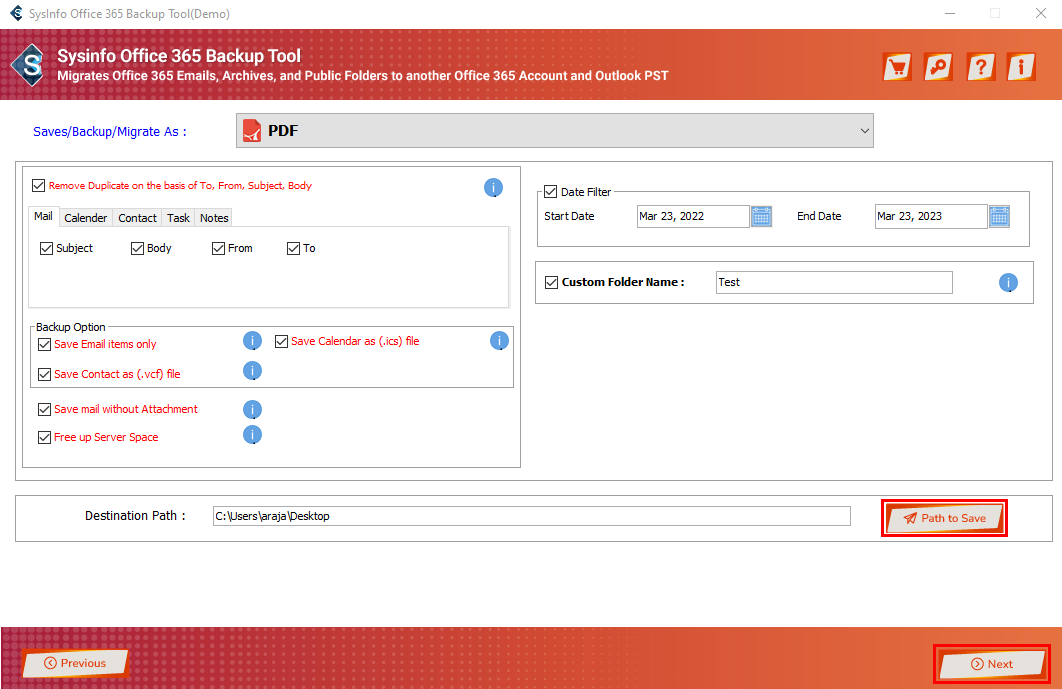
Task: Open the End Date calendar picker
Action: 999,216
